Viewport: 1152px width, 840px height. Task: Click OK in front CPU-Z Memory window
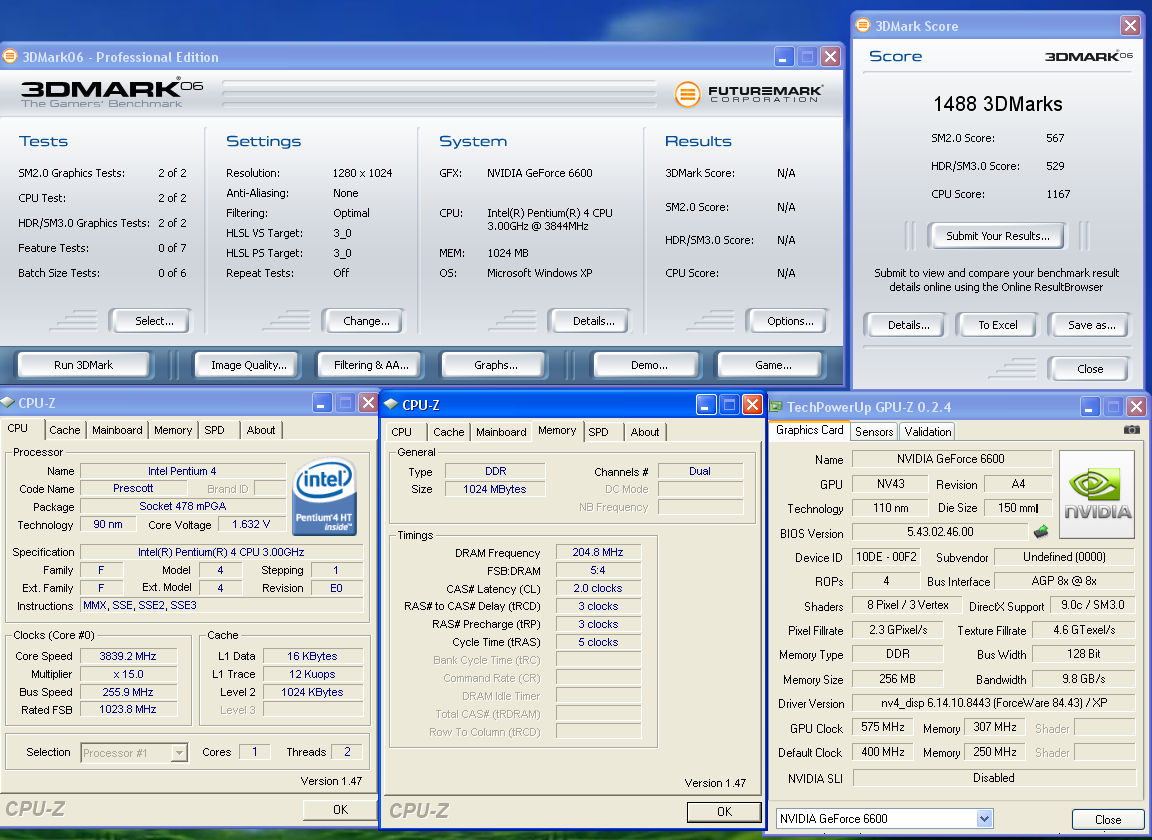click(724, 811)
